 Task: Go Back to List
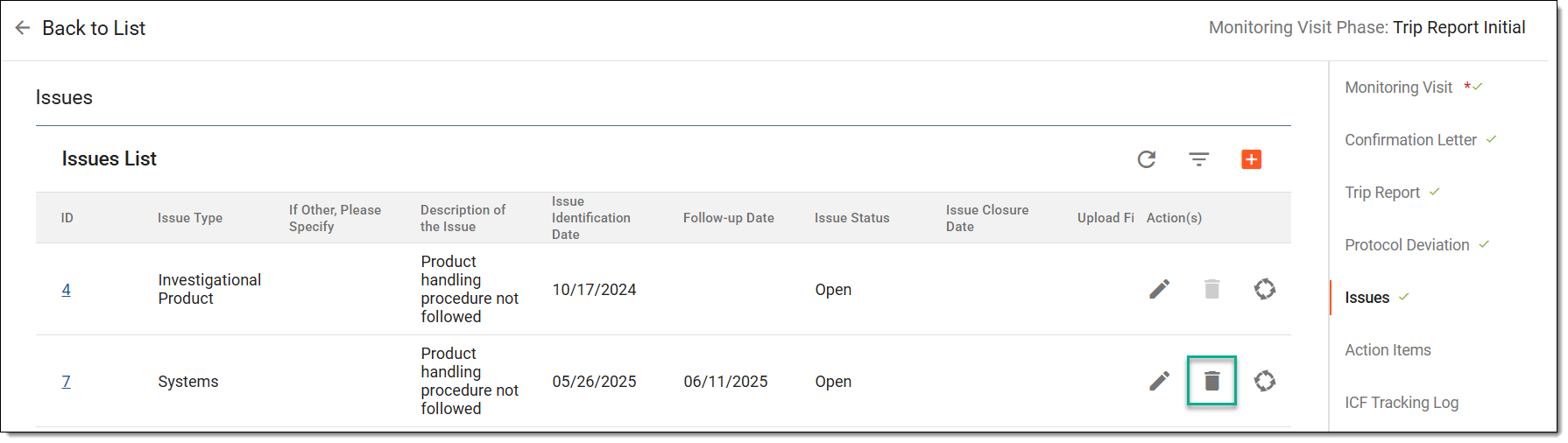(94, 28)
